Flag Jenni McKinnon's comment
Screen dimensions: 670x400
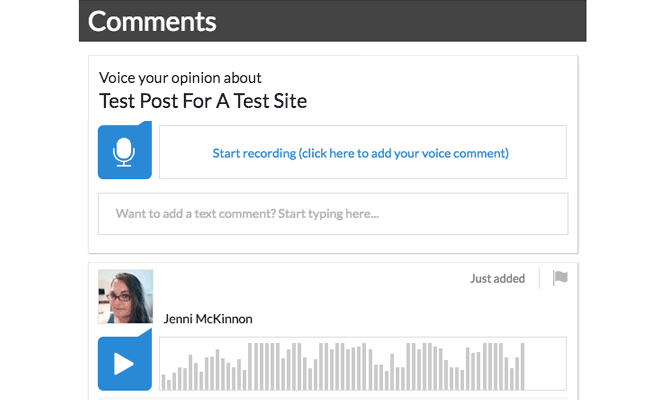(x=560, y=278)
